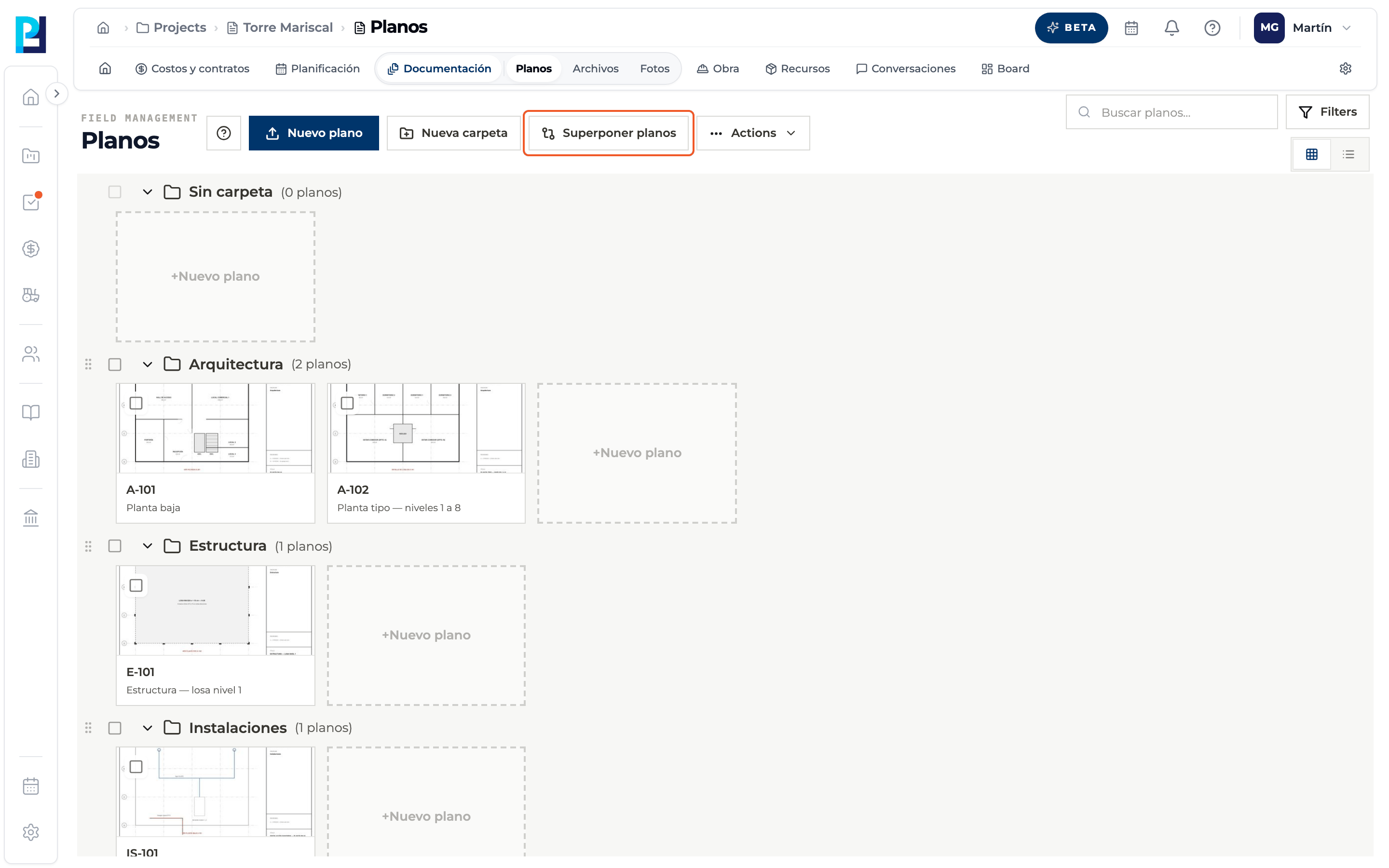Click the help question mark beside Planos title
The image size is (1389, 868).
pos(224,133)
